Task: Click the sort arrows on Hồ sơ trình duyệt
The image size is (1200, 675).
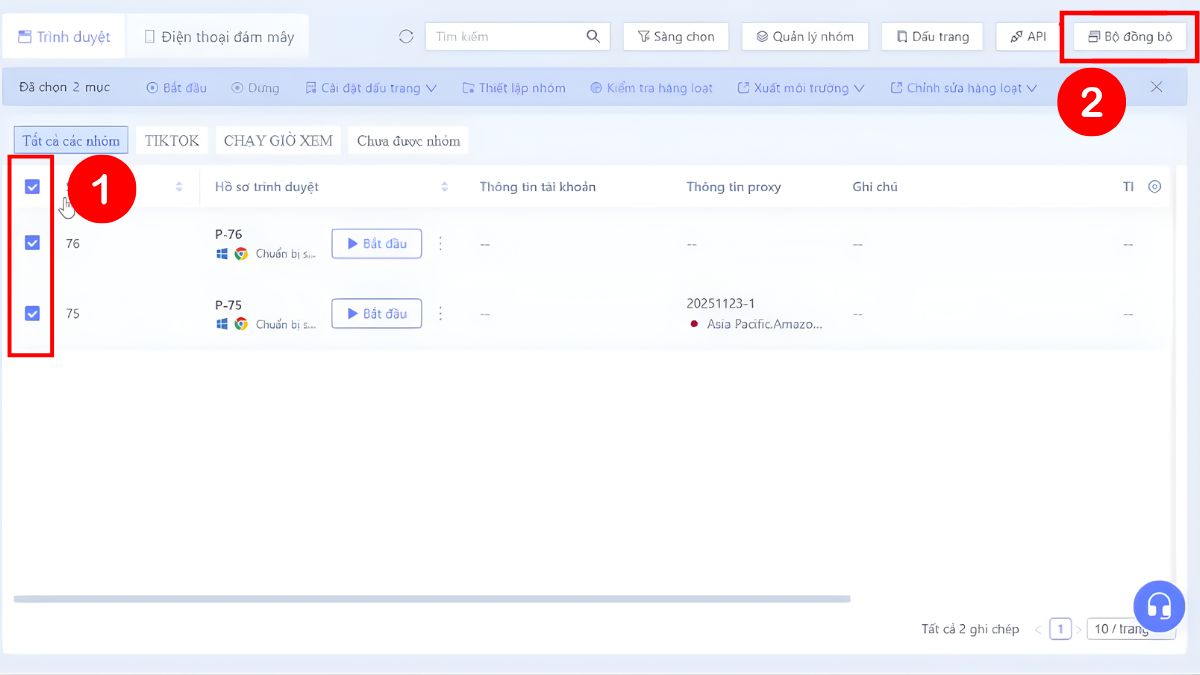Action: pos(445,187)
